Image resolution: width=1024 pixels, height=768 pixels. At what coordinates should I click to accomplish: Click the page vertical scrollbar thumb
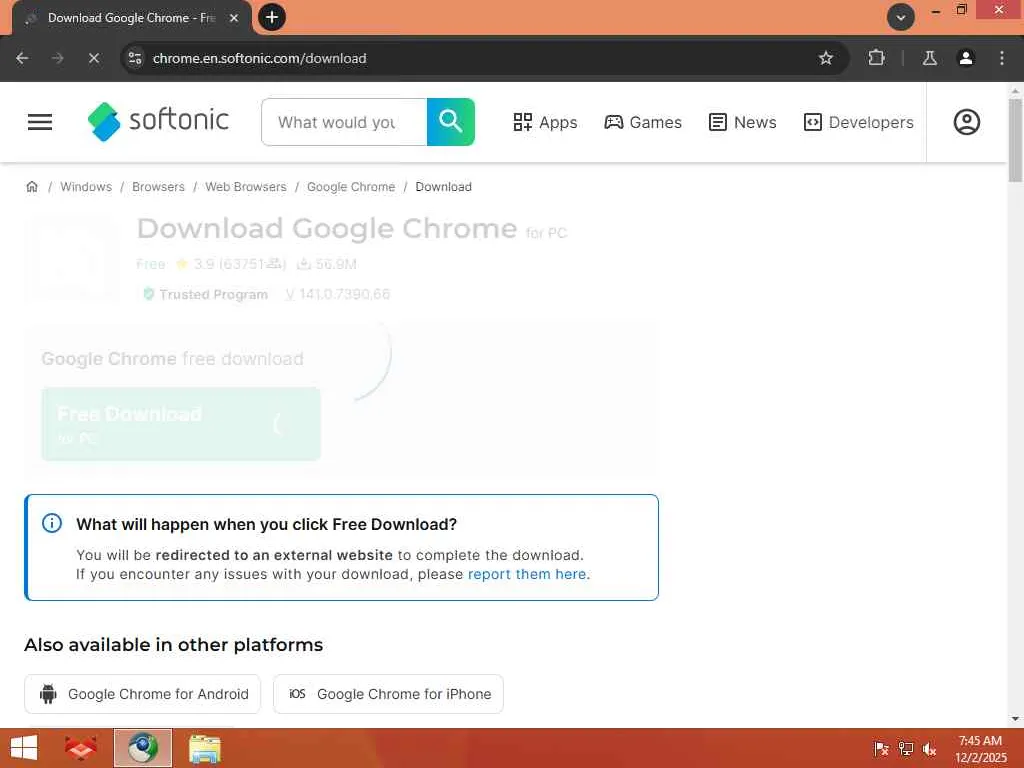(1015, 140)
